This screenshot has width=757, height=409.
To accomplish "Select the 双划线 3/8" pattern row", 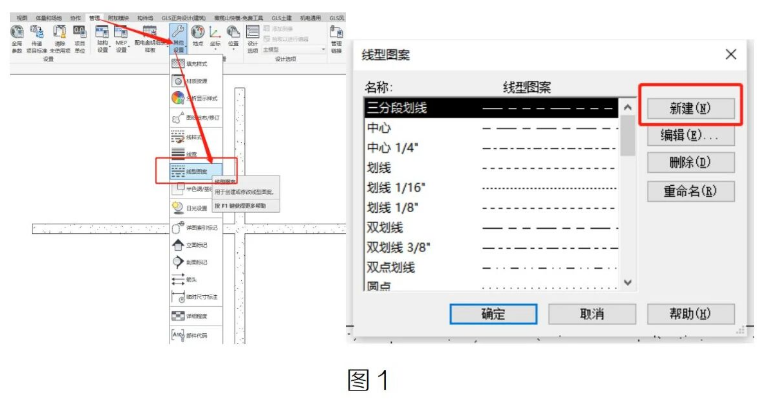I will pos(491,248).
